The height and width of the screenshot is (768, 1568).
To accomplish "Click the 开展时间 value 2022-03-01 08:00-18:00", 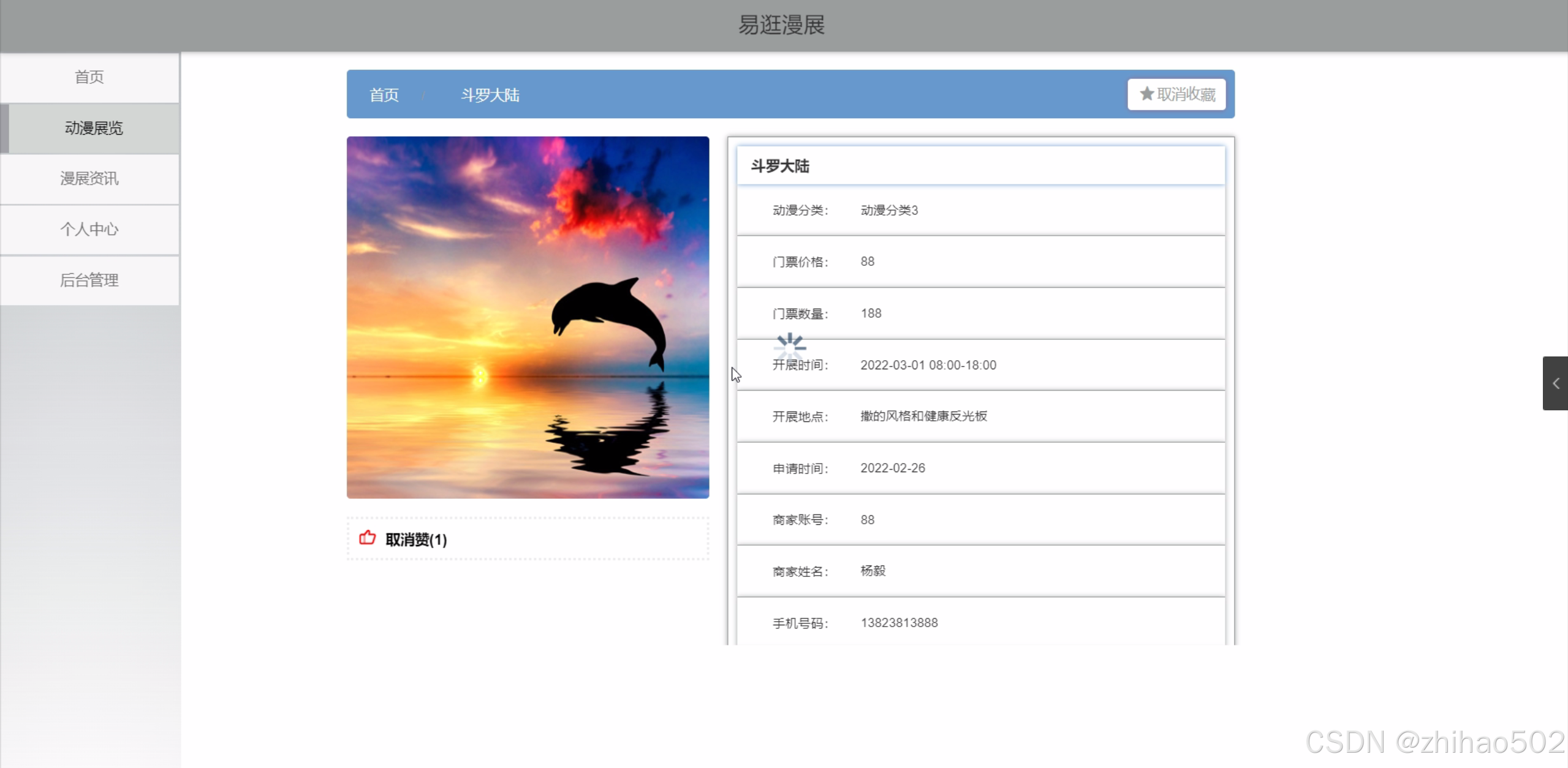I will tap(928, 365).
